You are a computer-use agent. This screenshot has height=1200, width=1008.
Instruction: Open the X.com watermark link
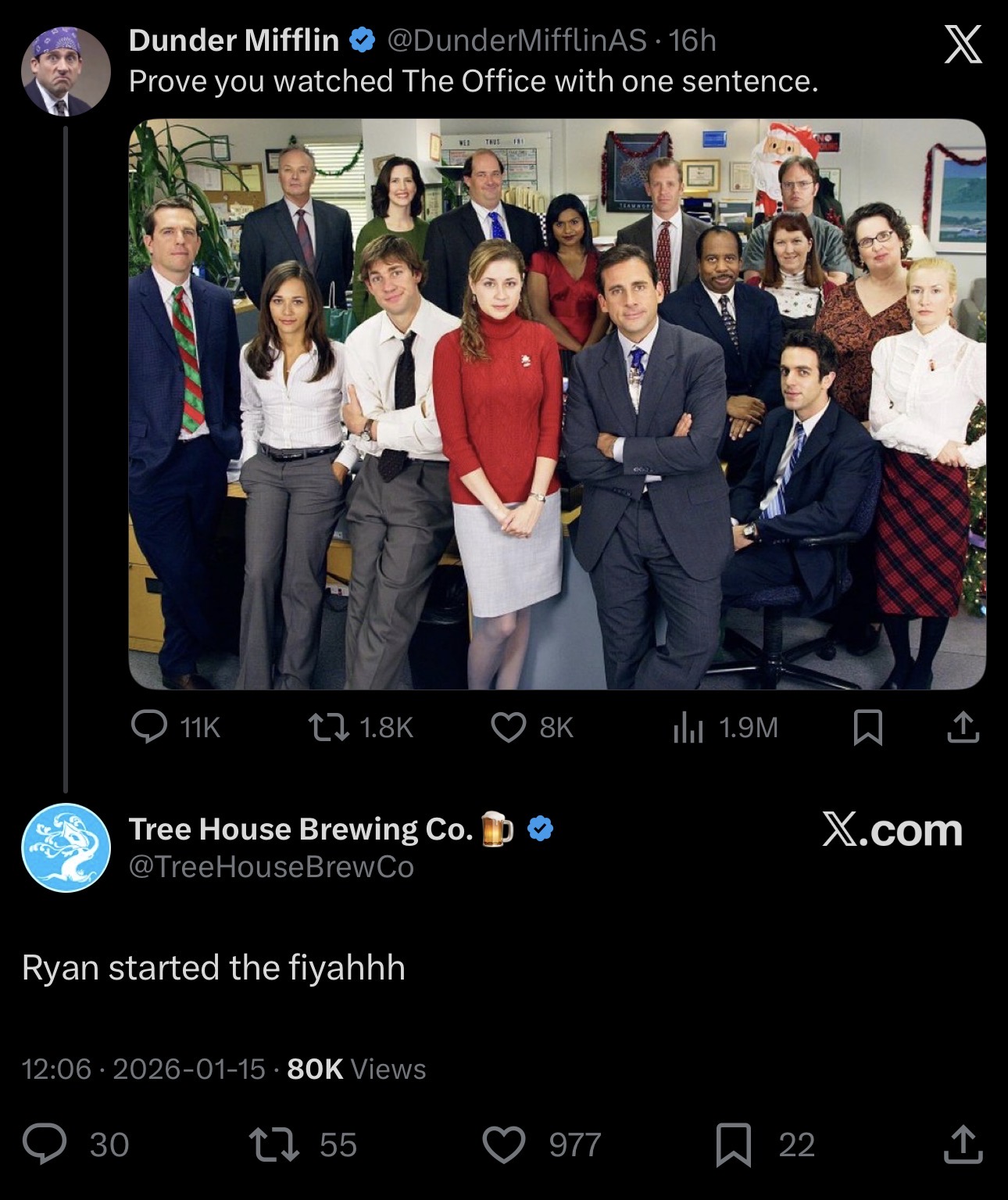(892, 829)
